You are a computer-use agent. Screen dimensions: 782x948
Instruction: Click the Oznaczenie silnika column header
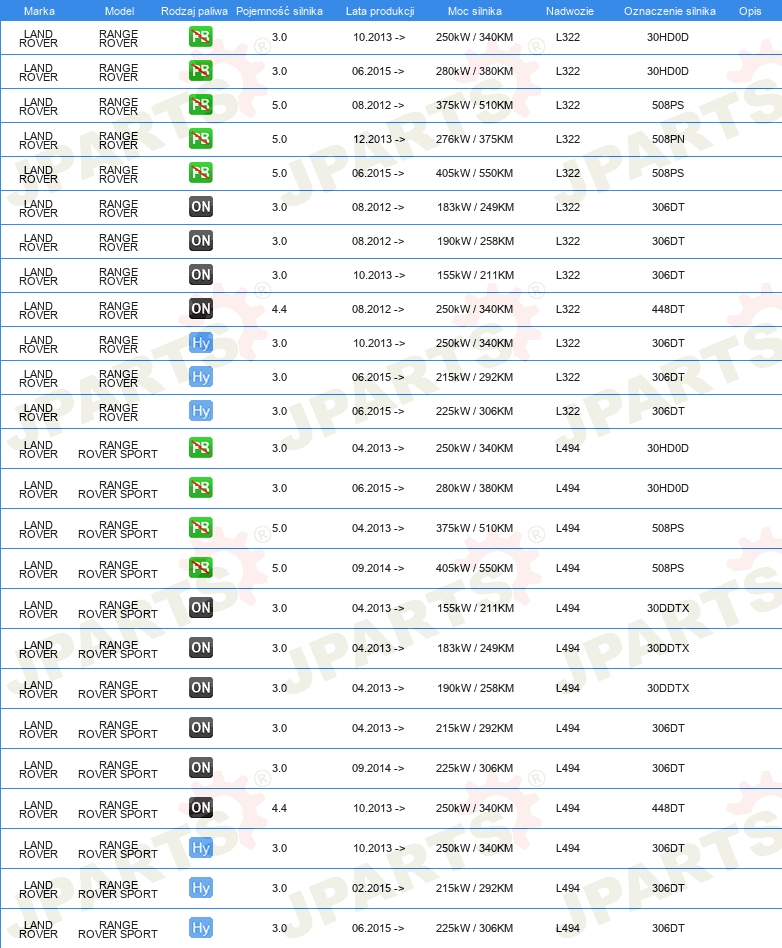(x=670, y=11)
